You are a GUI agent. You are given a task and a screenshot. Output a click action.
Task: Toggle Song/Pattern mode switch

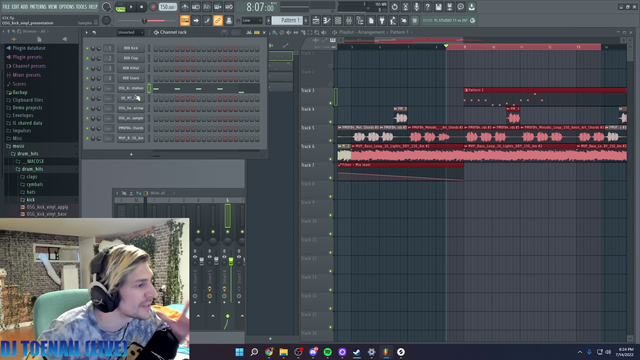(120, 7)
